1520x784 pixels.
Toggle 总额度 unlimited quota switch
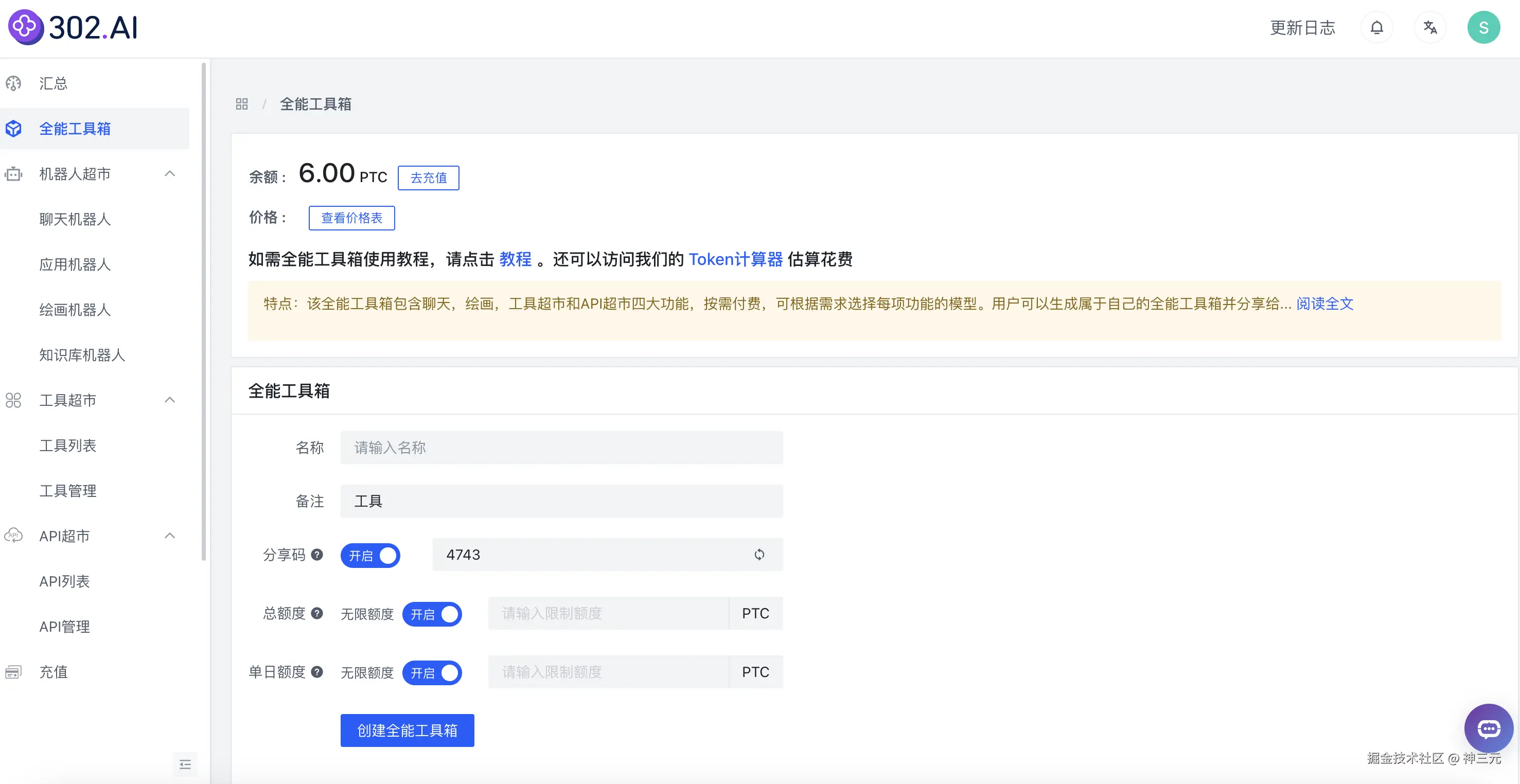tap(432, 614)
